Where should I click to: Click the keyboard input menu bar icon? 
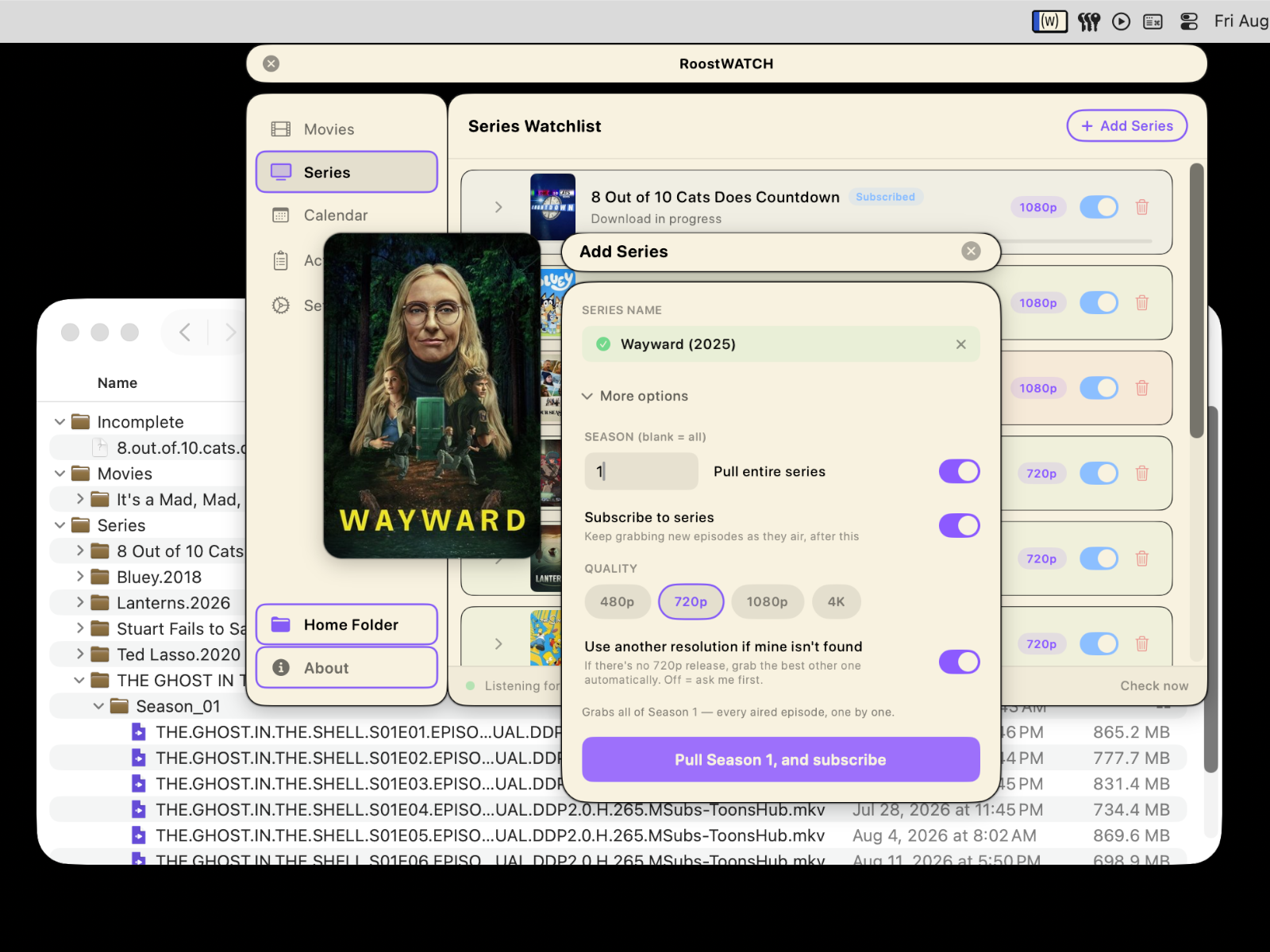(1153, 21)
